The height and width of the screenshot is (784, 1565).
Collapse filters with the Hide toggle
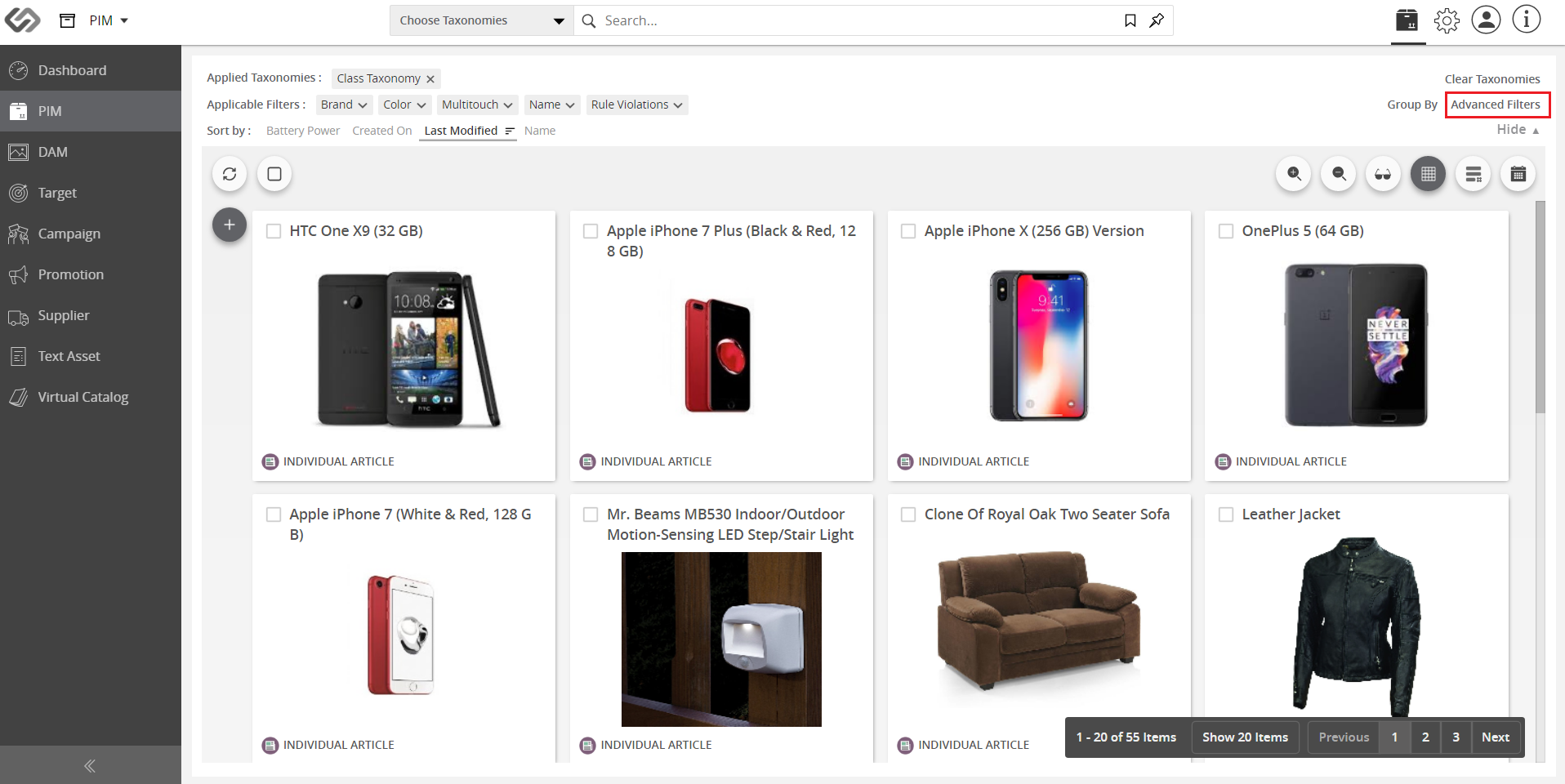pos(1518,130)
